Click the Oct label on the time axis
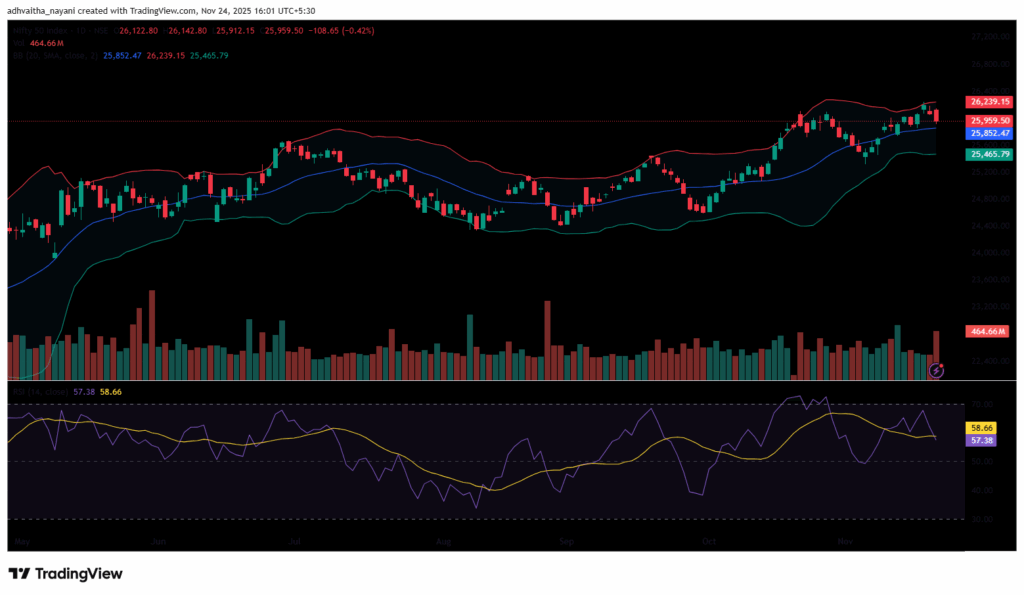Screen dimensions: 1024x595 tap(709, 541)
